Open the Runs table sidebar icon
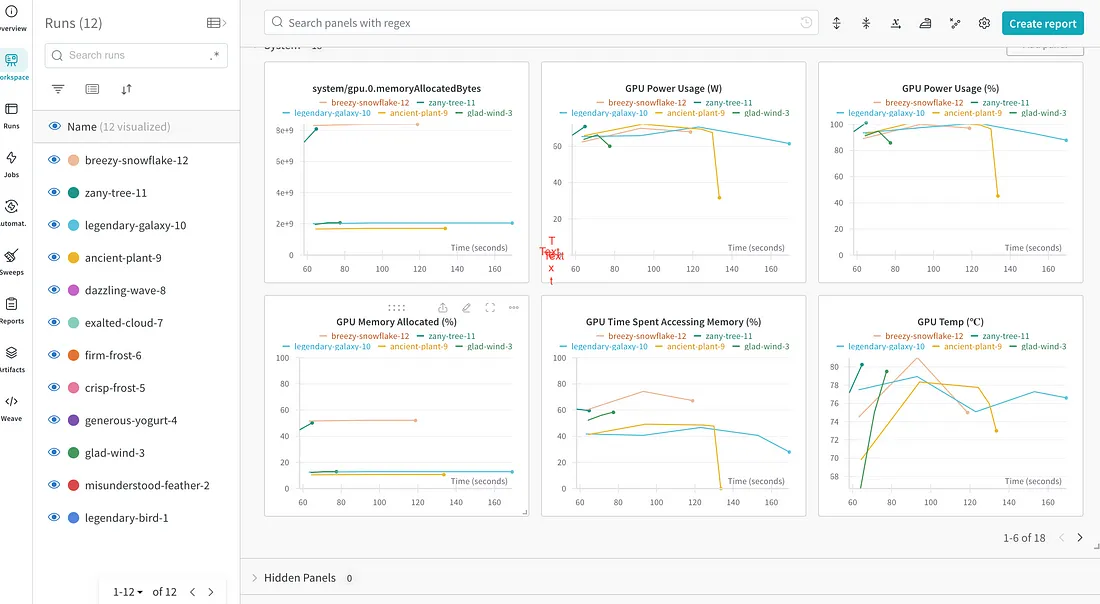This screenshot has height=604, width=1100. pos(11,116)
